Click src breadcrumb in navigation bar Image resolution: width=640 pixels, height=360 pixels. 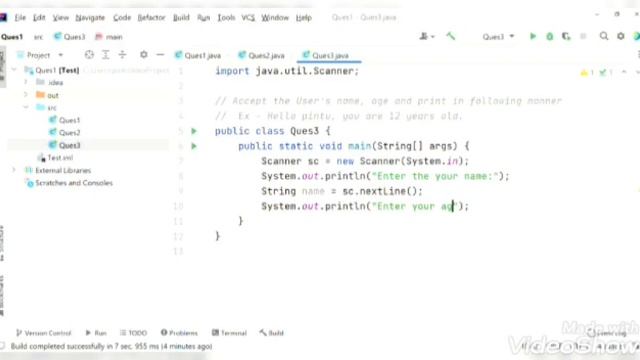click(38, 37)
